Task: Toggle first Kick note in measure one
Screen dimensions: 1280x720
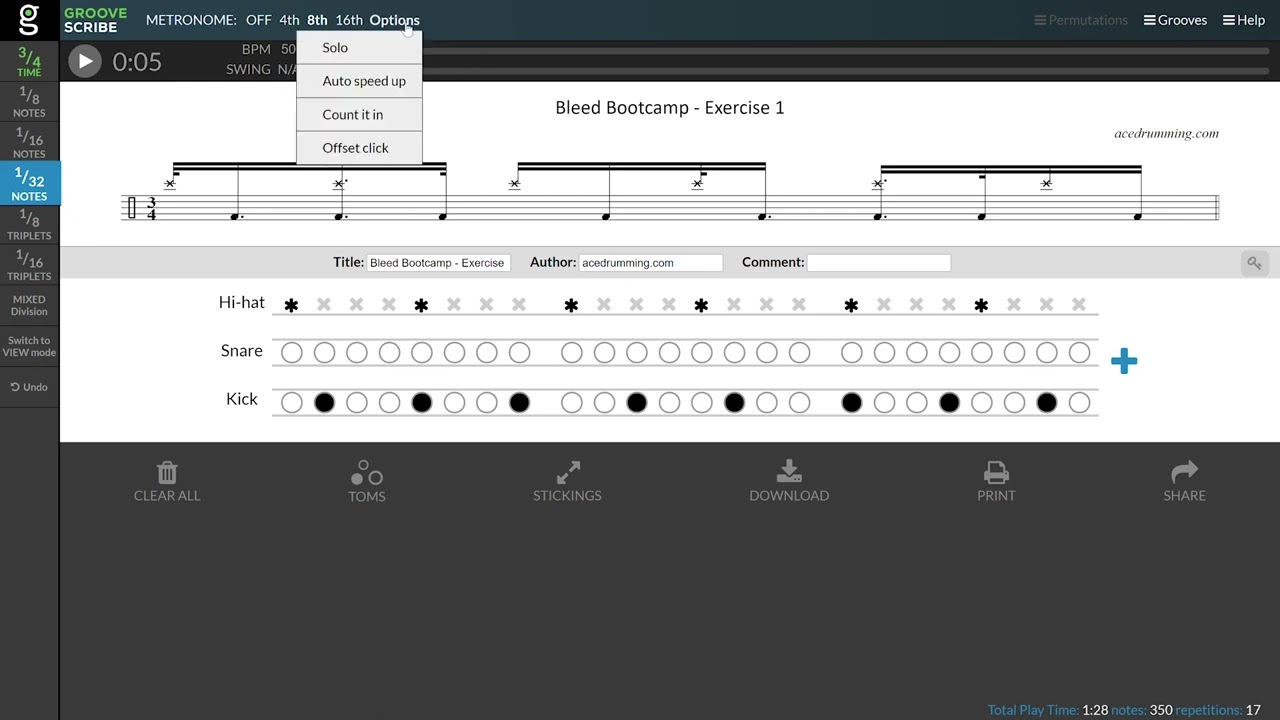Action: coord(291,402)
